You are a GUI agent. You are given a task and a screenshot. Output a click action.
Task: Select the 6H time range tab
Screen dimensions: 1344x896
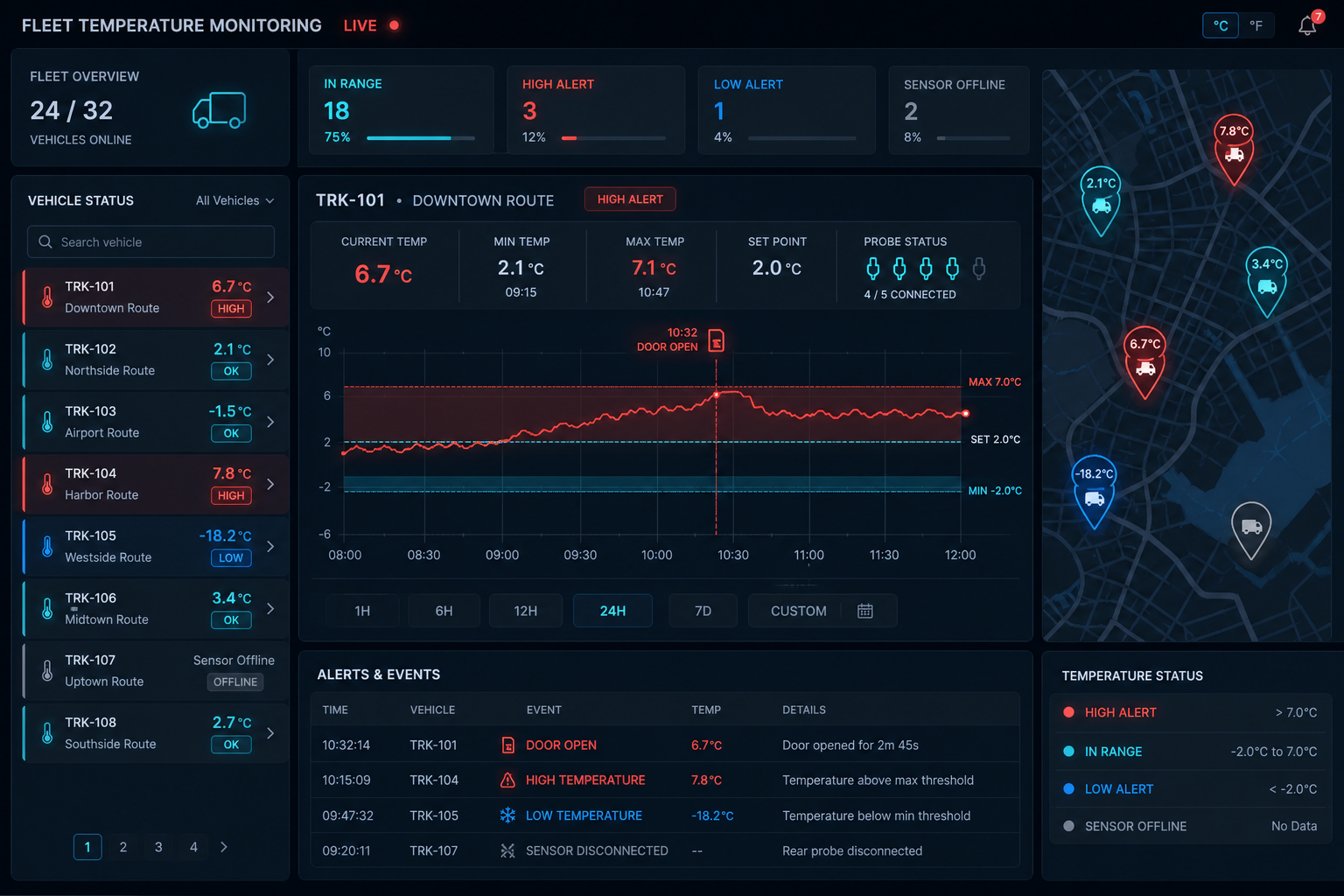pyautogui.click(x=444, y=611)
